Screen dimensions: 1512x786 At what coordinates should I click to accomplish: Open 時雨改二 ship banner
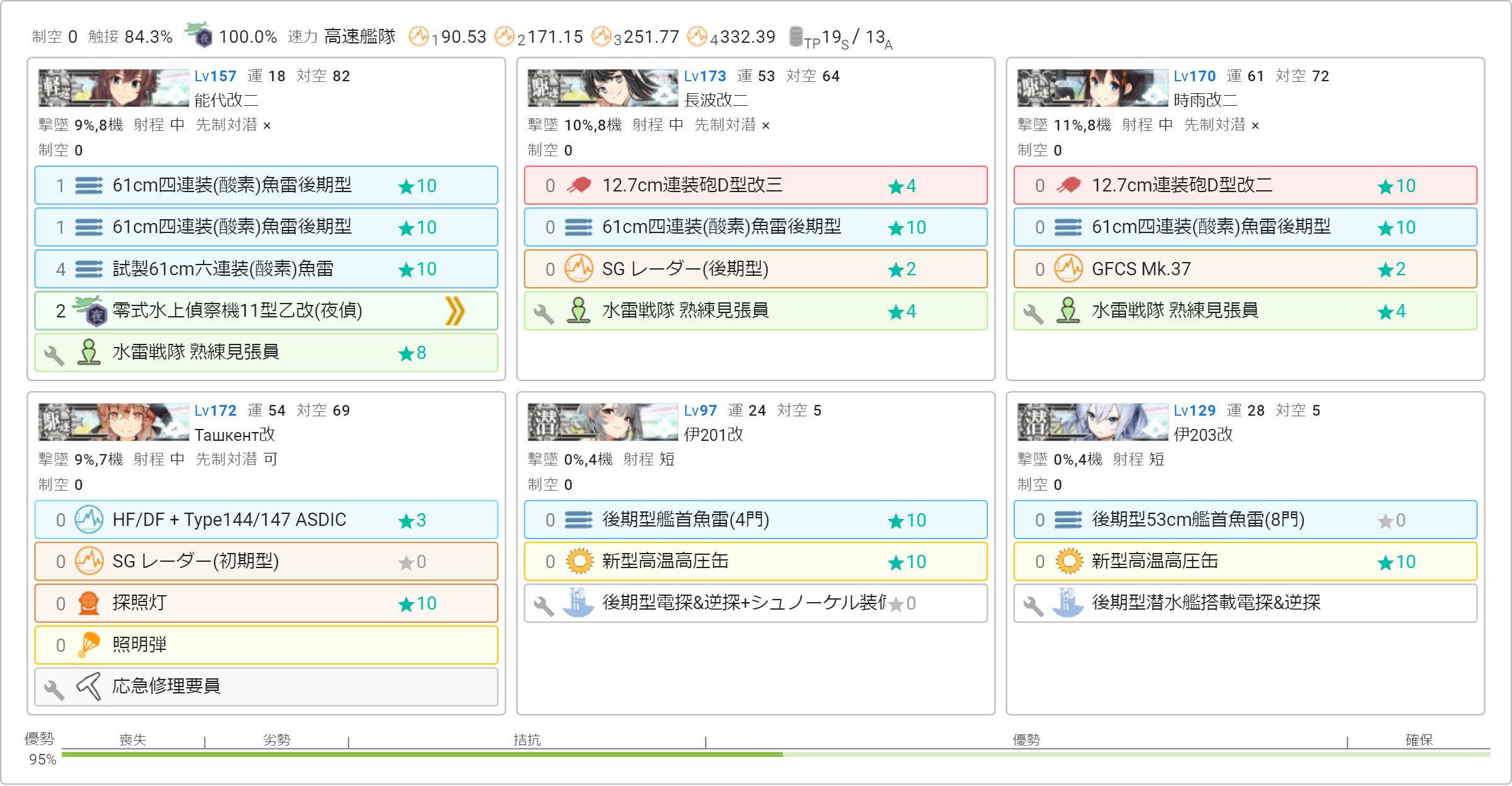[x=1092, y=88]
